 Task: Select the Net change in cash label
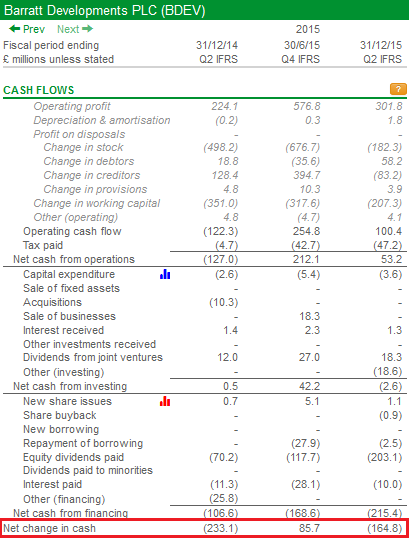click(x=49, y=528)
